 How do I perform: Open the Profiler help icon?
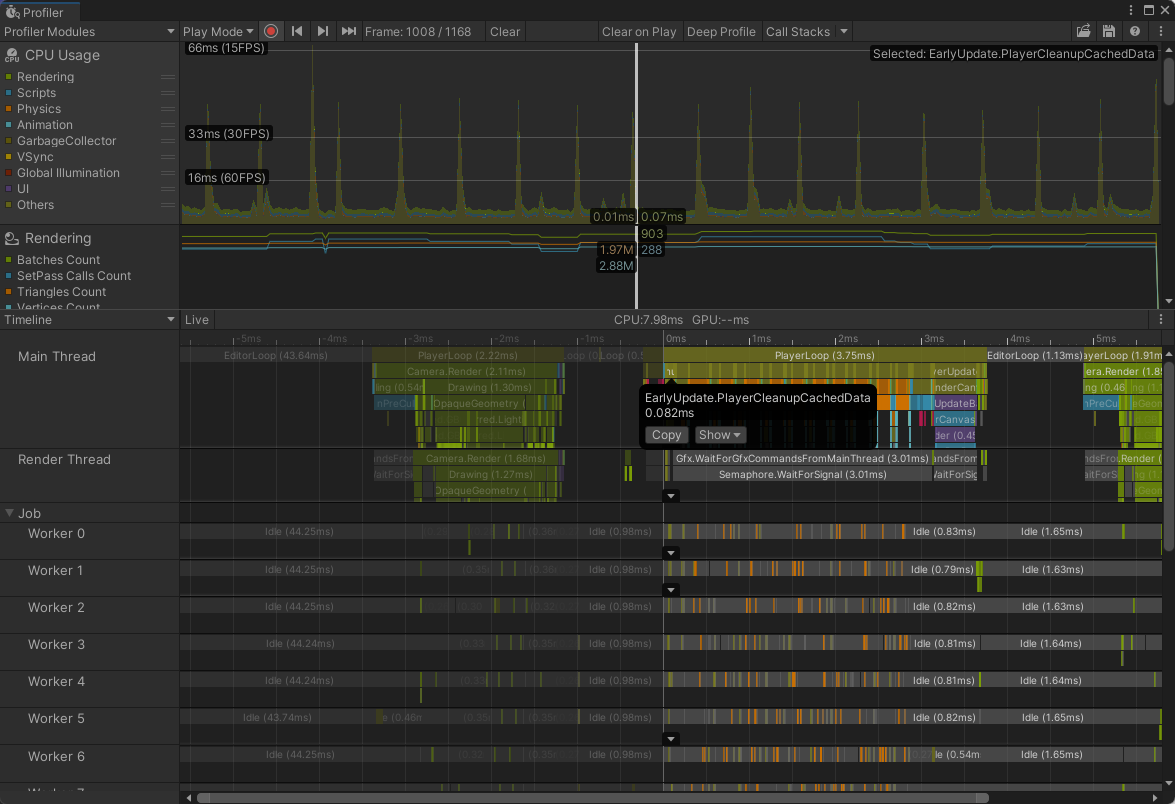point(1135,32)
